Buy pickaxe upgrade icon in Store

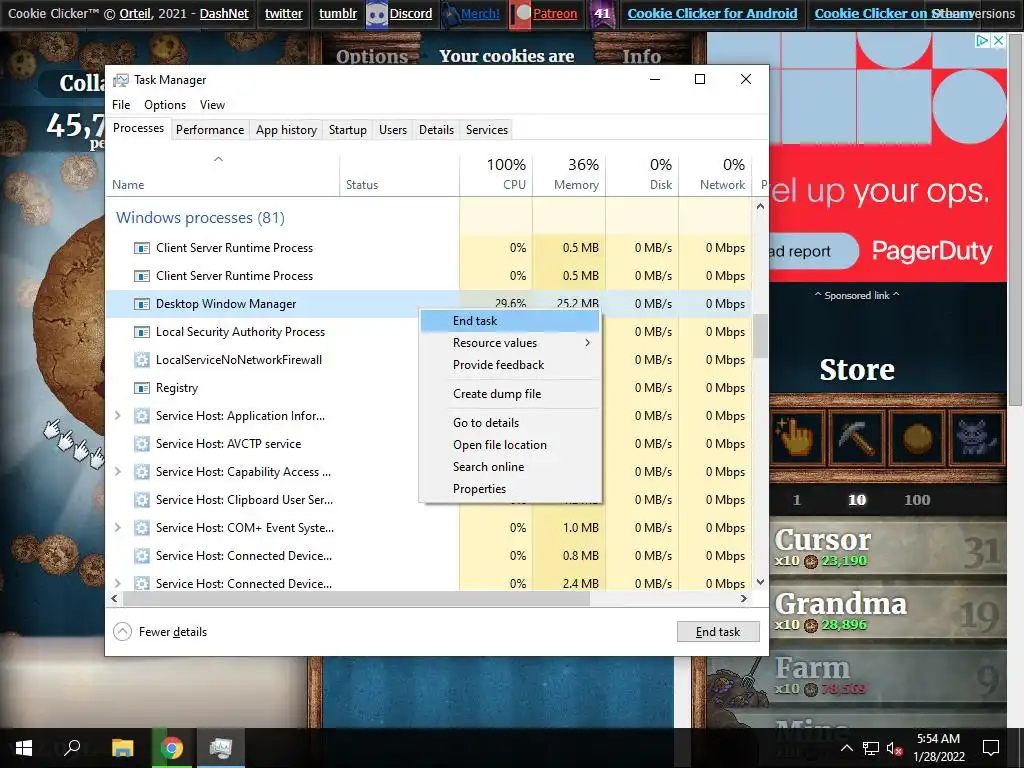coord(856,436)
